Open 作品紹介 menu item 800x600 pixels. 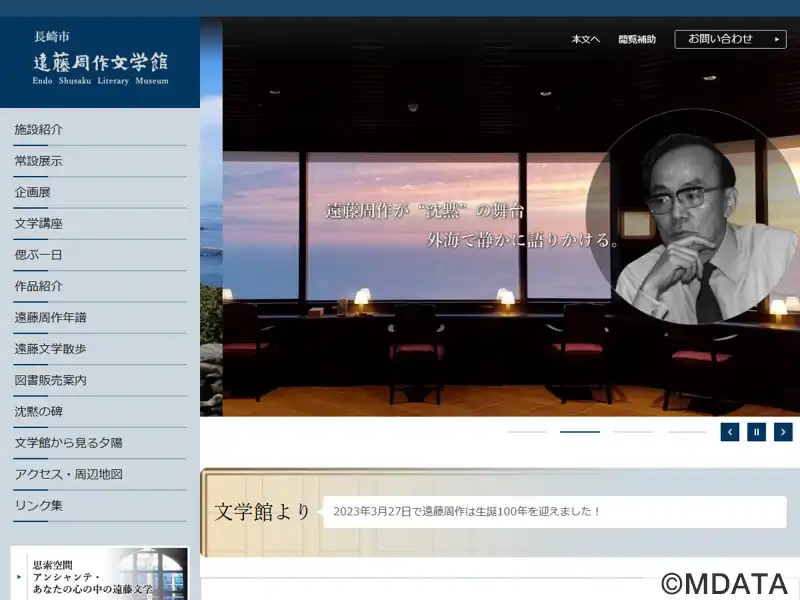pos(100,286)
